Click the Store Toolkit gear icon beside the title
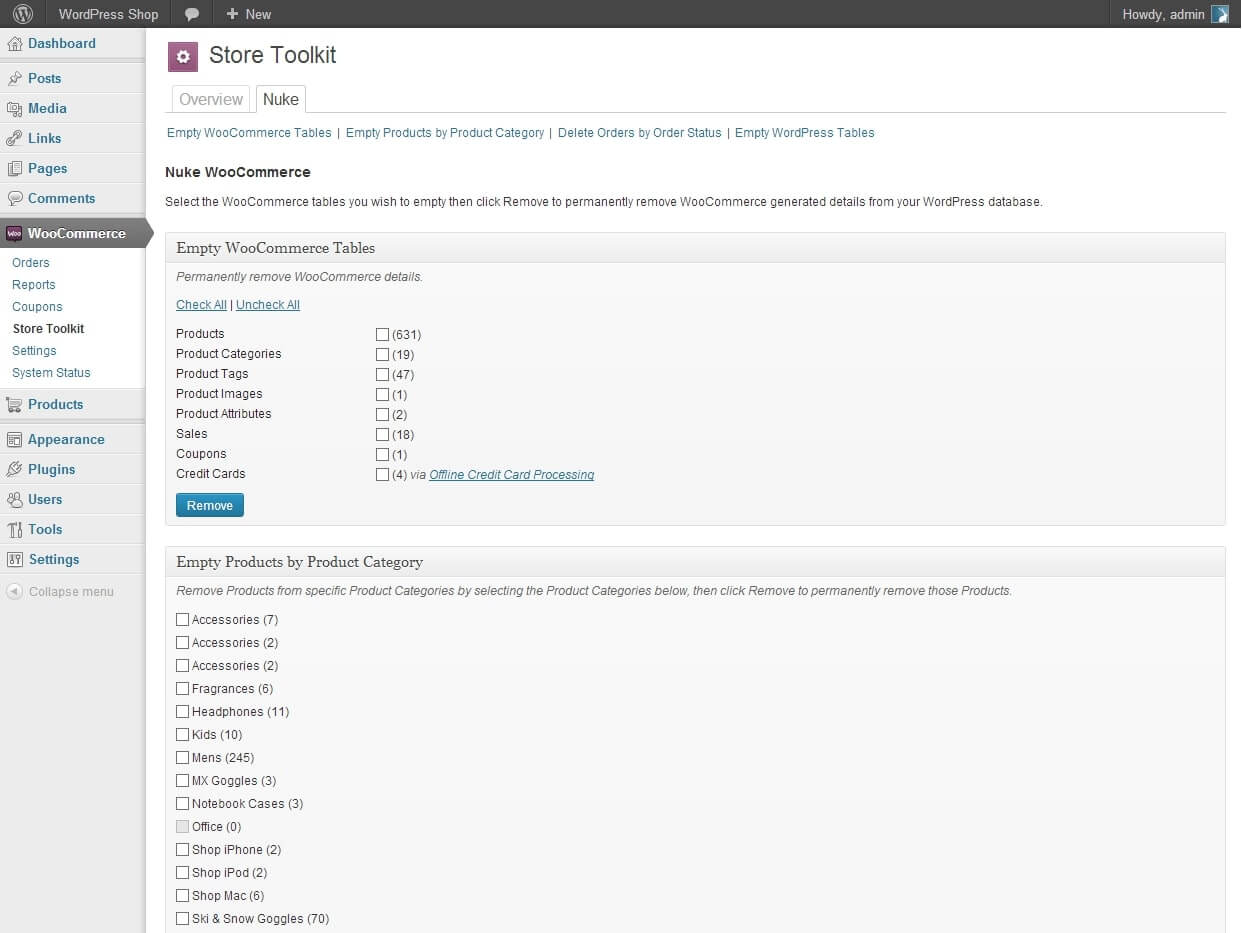Screen dimensions: 1242x933 point(182,56)
